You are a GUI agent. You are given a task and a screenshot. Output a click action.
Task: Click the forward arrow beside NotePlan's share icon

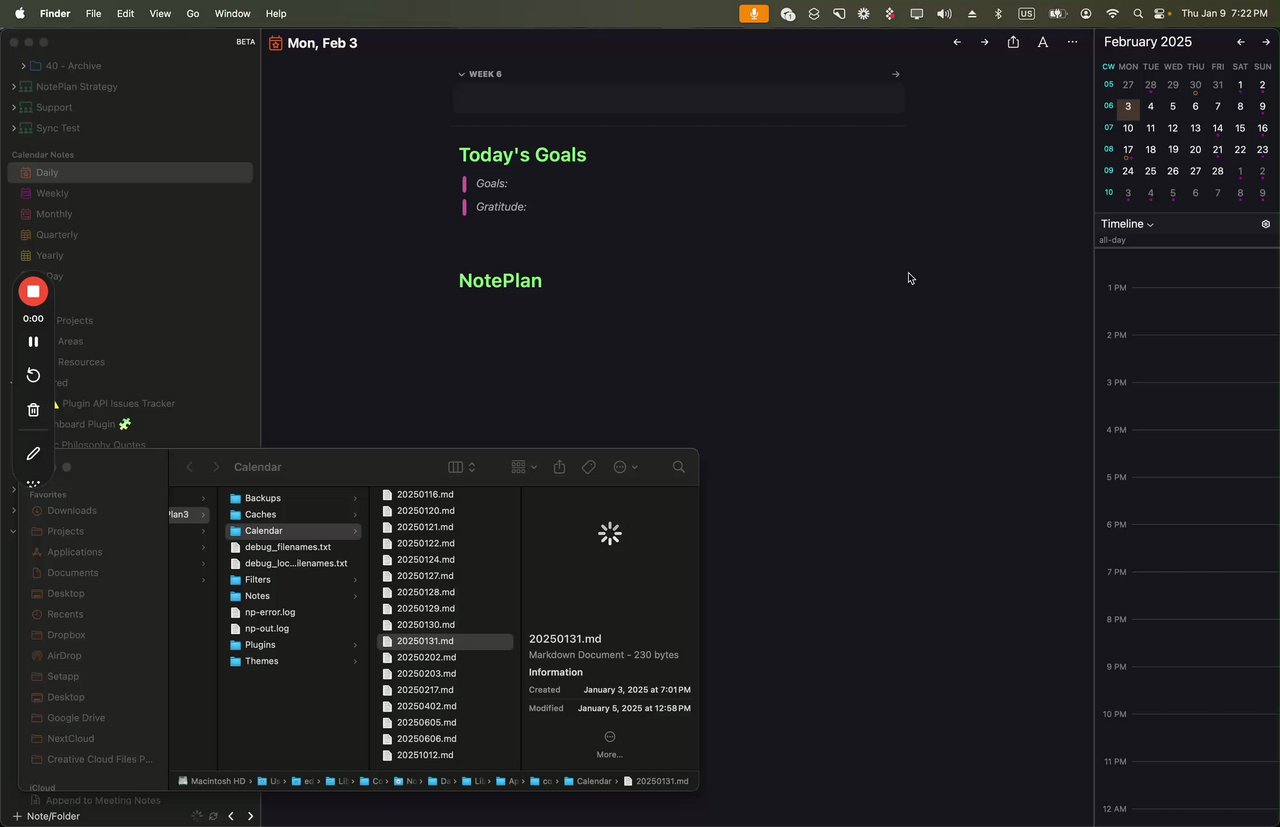[x=985, y=42]
